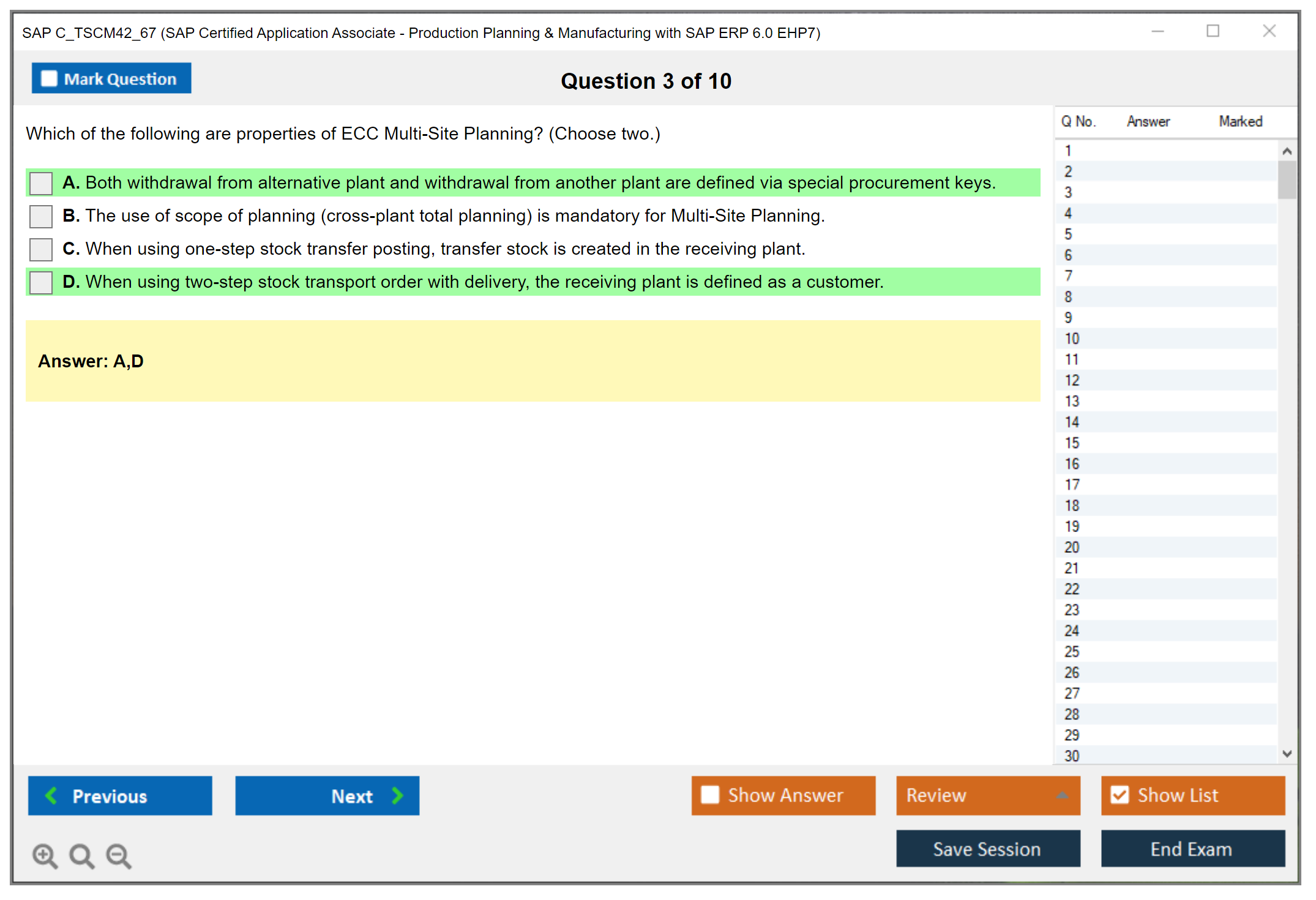1316x900 pixels.
Task: Click the green right arrow on Next
Action: coord(397,795)
